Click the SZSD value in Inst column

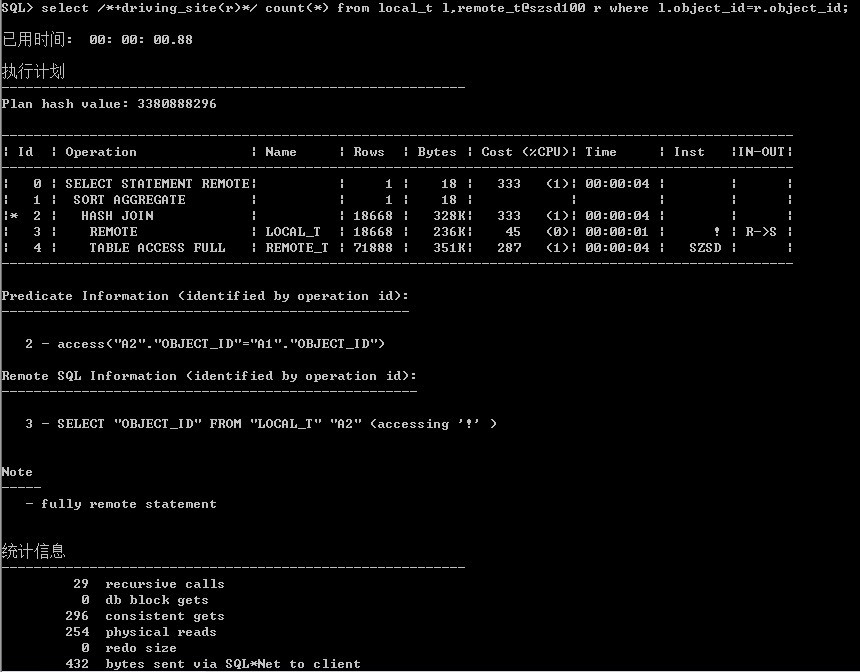[x=705, y=247]
